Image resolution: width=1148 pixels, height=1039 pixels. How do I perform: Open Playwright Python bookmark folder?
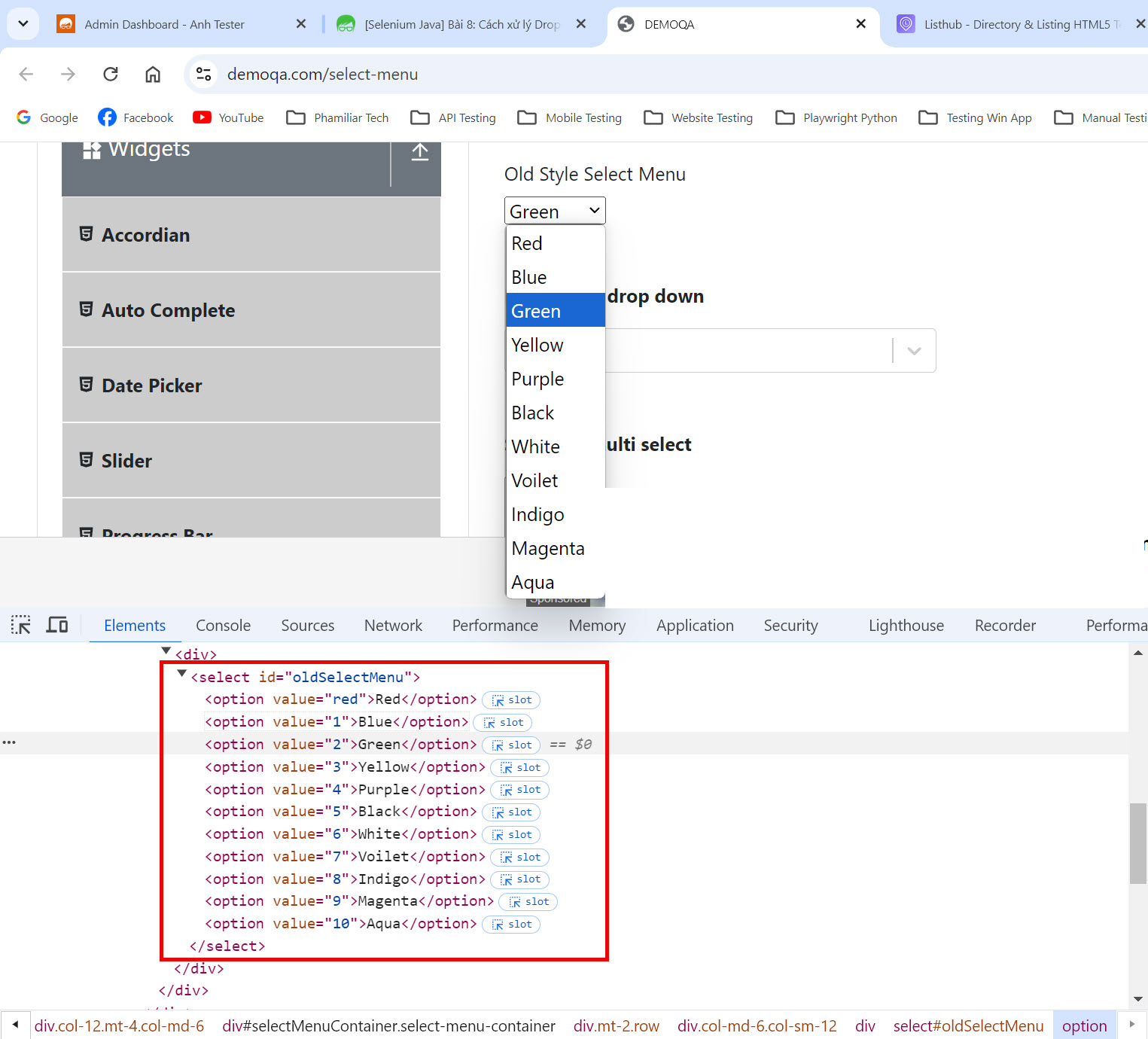[x=836, y=117]
